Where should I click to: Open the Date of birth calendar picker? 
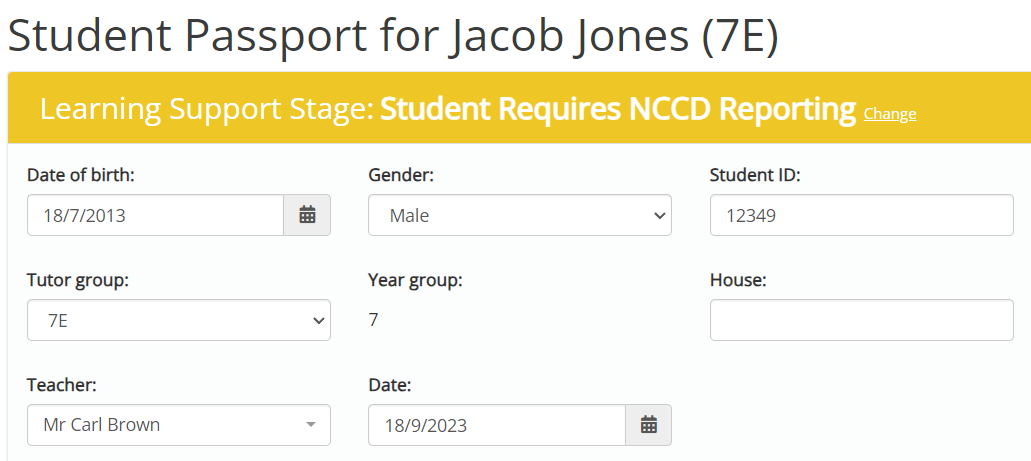(x=307, y=214)
